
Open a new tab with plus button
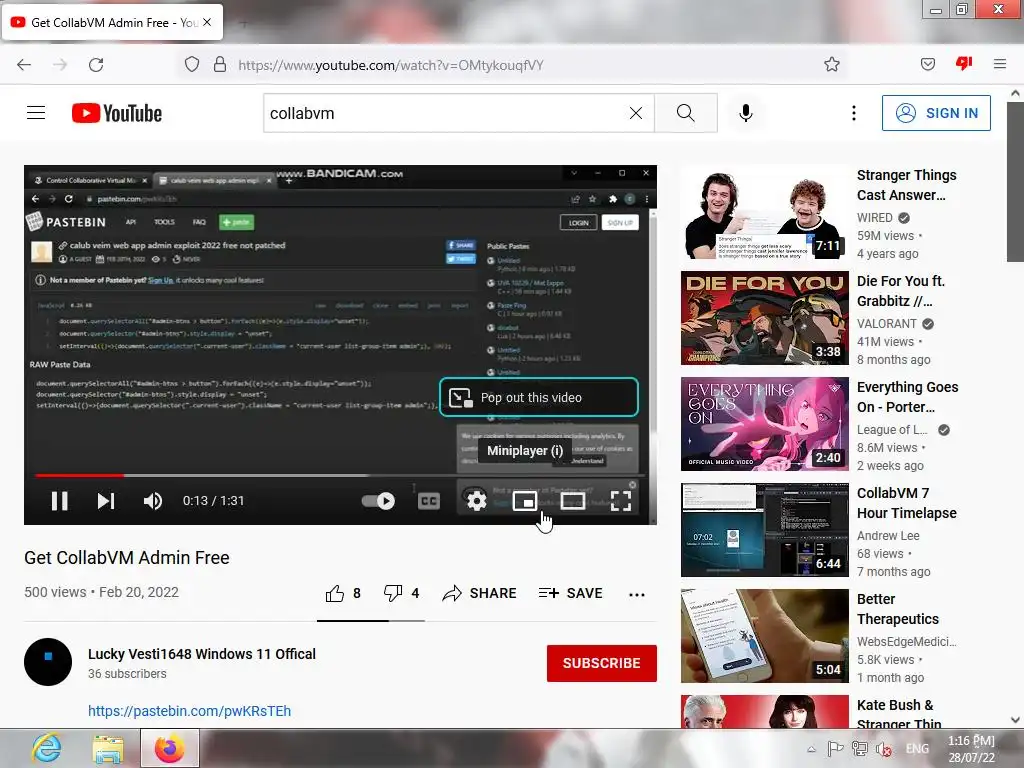coord(243,24)
